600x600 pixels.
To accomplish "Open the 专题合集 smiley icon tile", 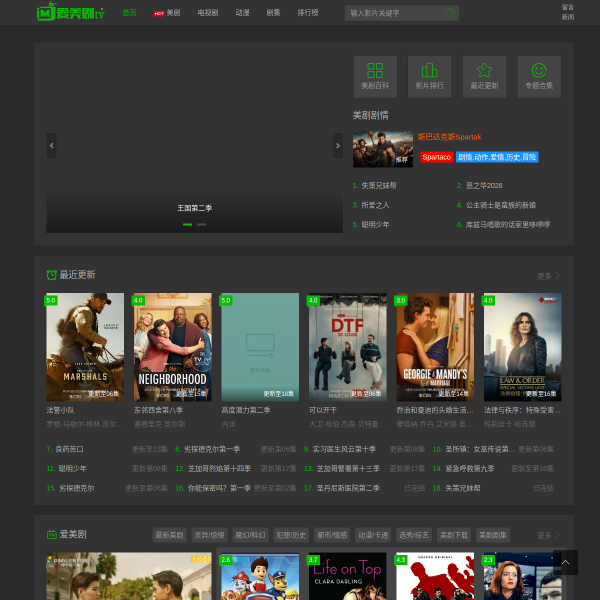I will pyautogui.click(x=539, y=77).
